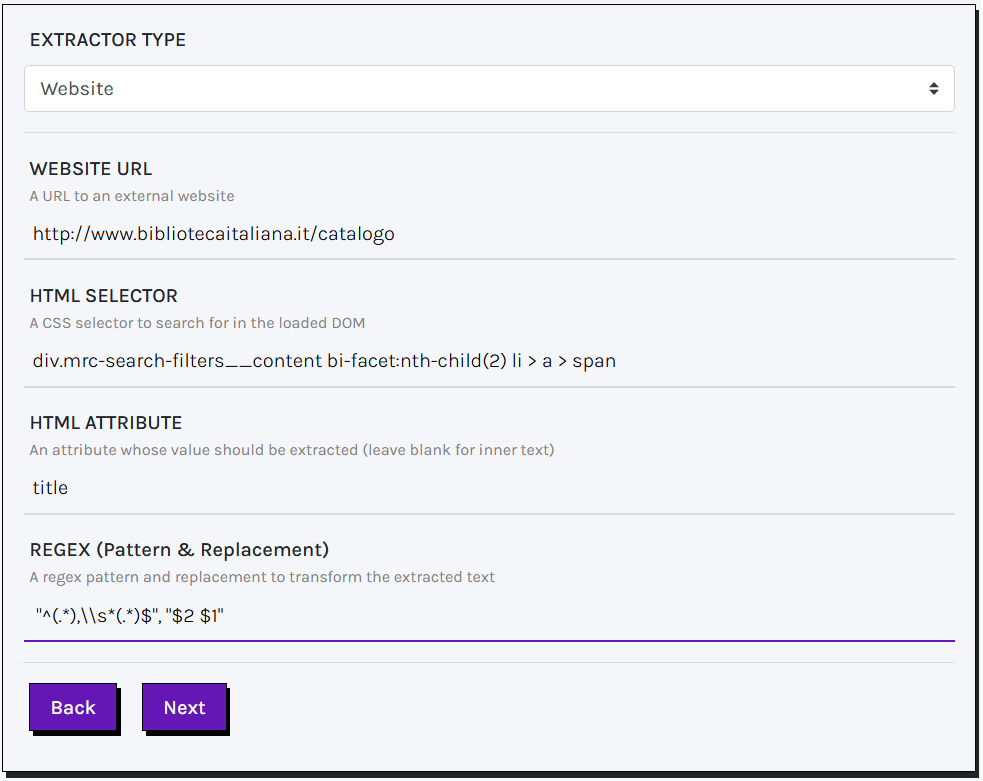This screenshot has height=781, width=983.
Task: Click the Back button
Action: click(x=73, y=707)
